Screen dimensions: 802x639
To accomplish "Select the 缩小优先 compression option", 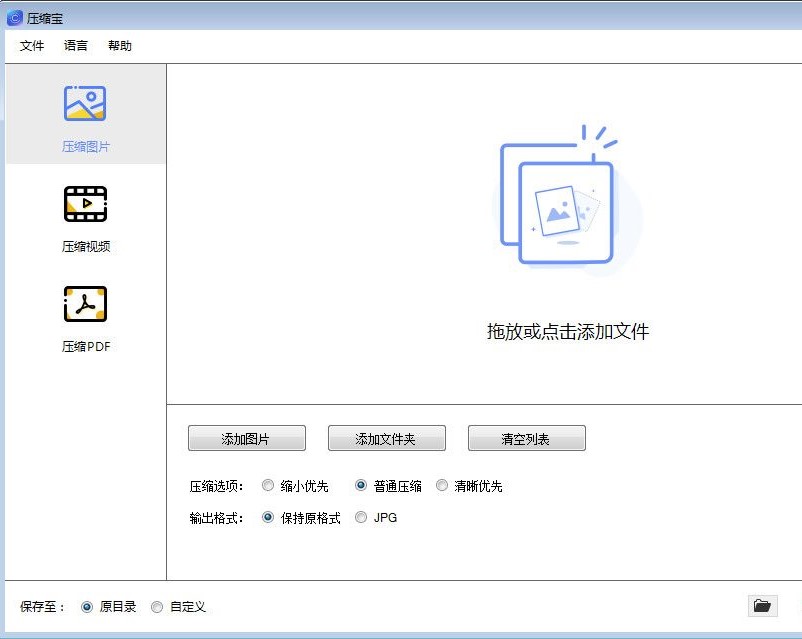I will pyautogui.click(x=268, y=485).
